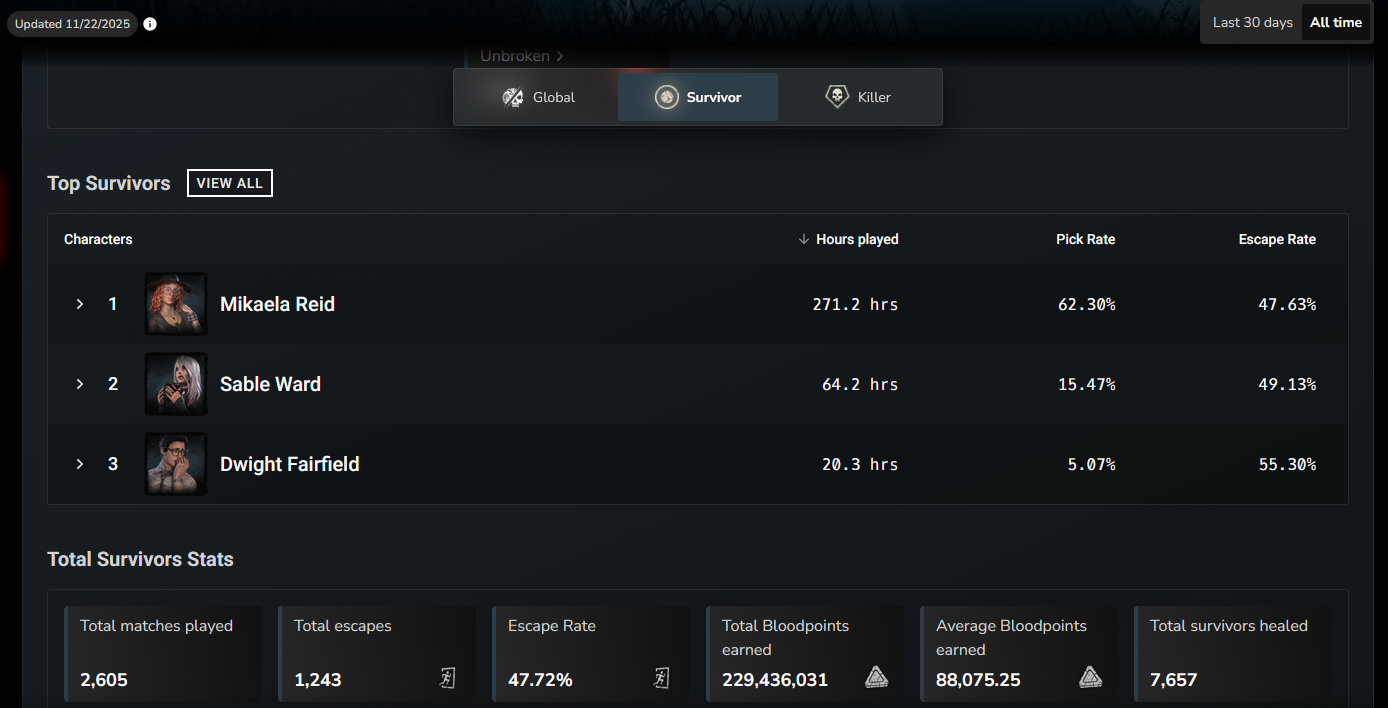The width and height of the screenshot is (1388, 708).
Task: Switch to the Killer tab
Action: 858,97
